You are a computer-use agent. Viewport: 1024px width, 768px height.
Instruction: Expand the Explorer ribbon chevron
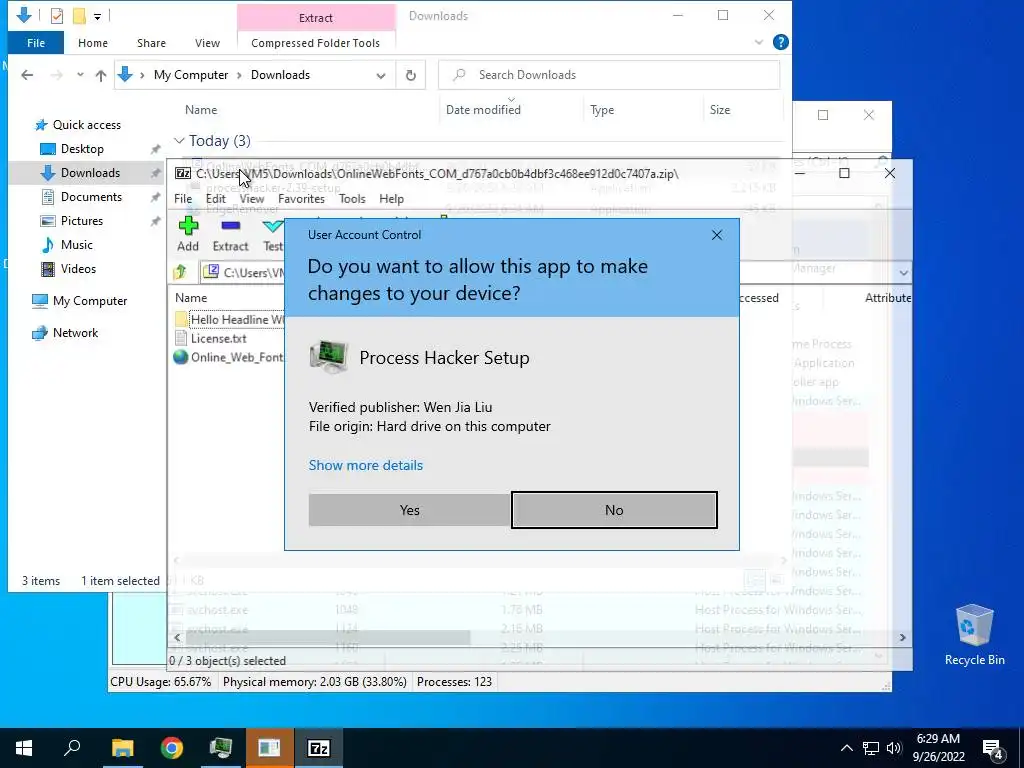pyautogui.click(x=758, y=42)
